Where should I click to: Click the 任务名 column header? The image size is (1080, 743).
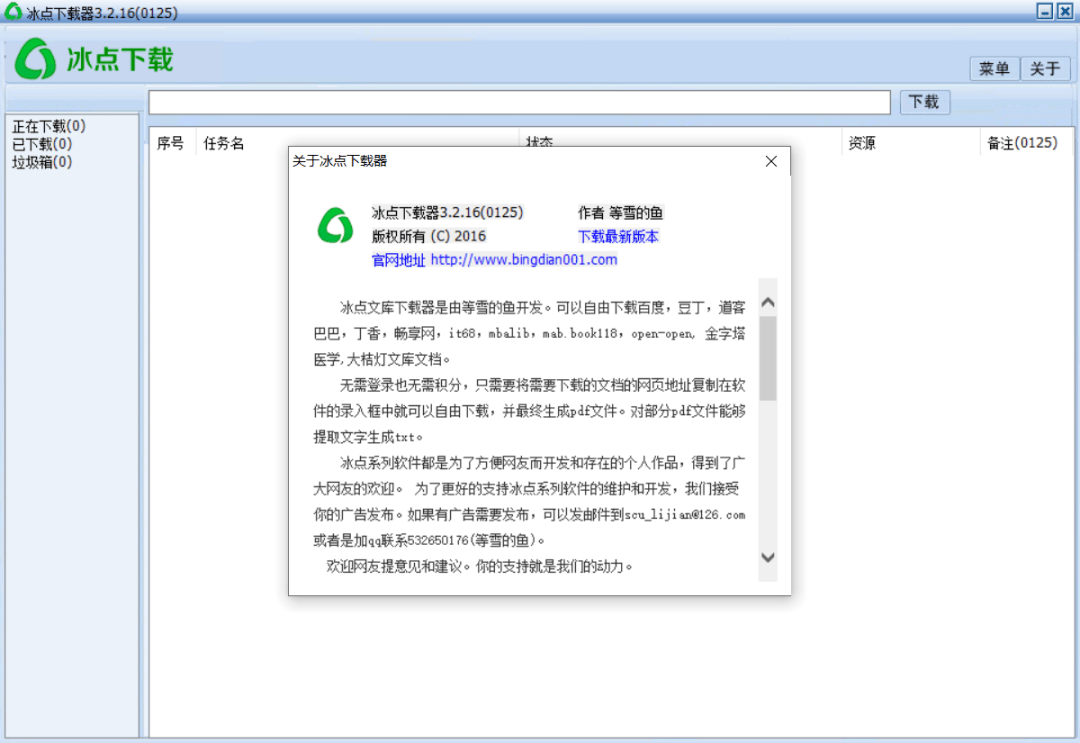click(222, 142)
